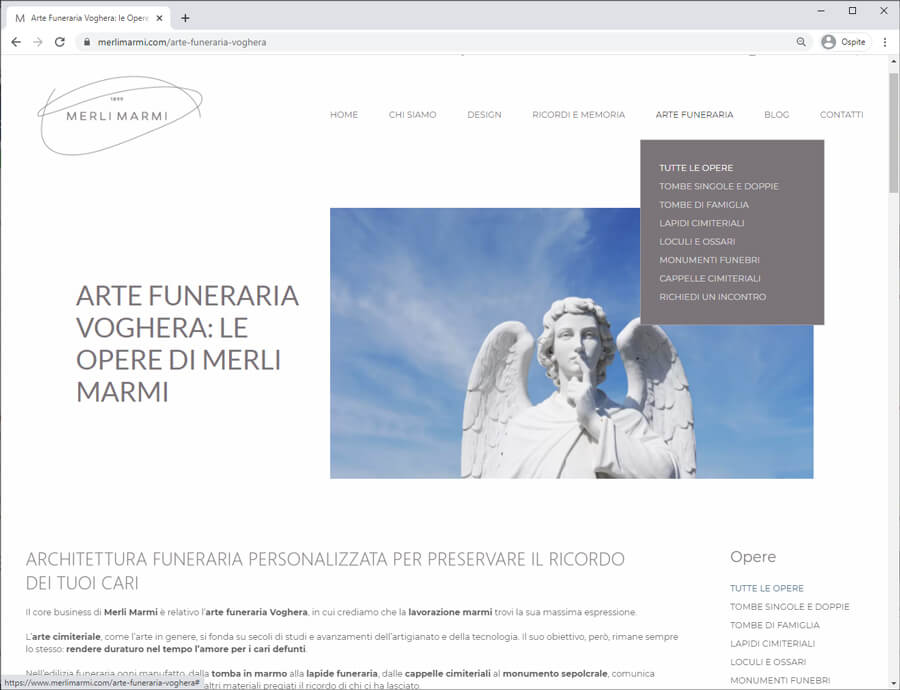Select CAPPELLE CIMITERIALI in dropdown menu
This screenshot has width=900, height=690.
(x=709, y=278)
